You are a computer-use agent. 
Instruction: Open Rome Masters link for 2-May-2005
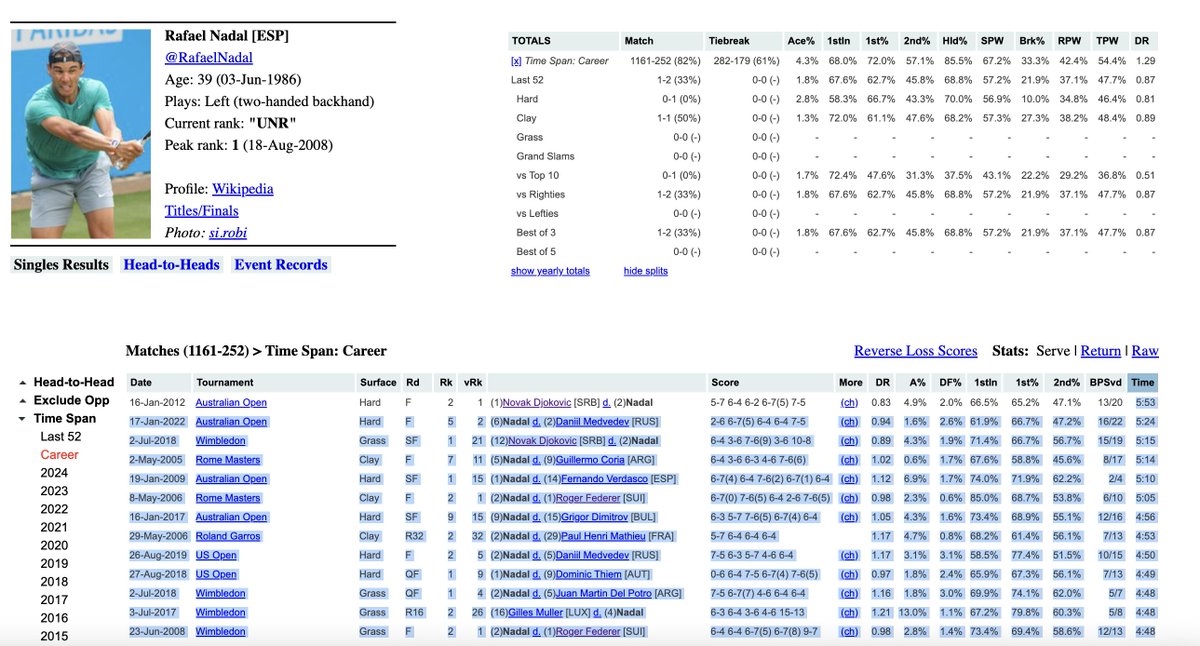tap(228, 460)
